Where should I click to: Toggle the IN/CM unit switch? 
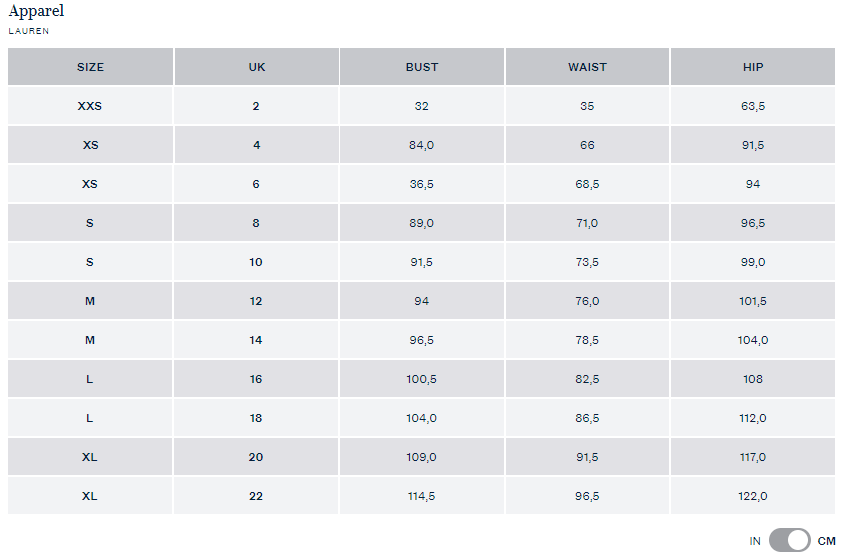[789, 541]
